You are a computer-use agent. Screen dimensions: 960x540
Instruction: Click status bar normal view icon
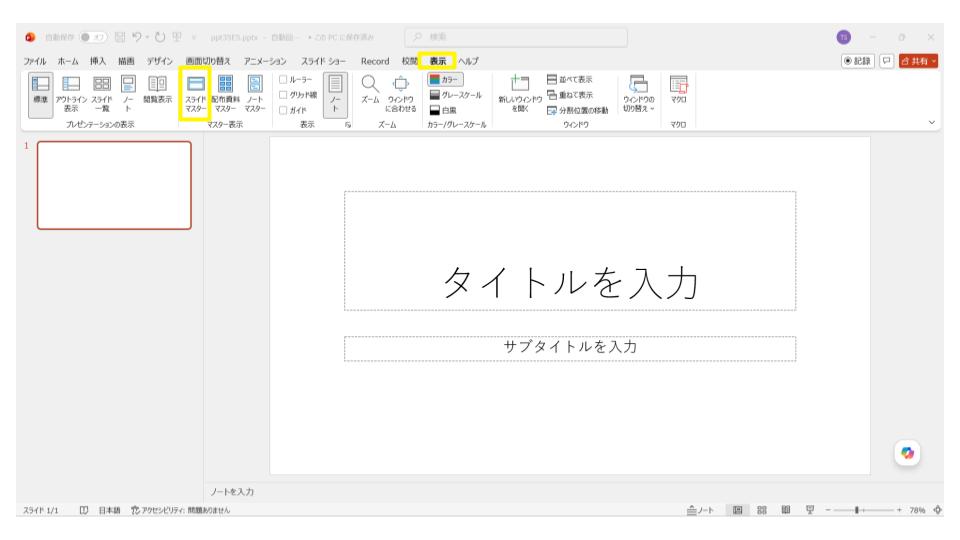point(738,510)
